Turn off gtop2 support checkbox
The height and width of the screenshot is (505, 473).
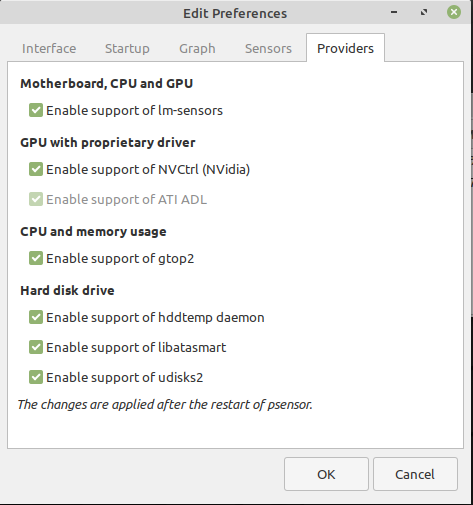(x=36, y=258)
